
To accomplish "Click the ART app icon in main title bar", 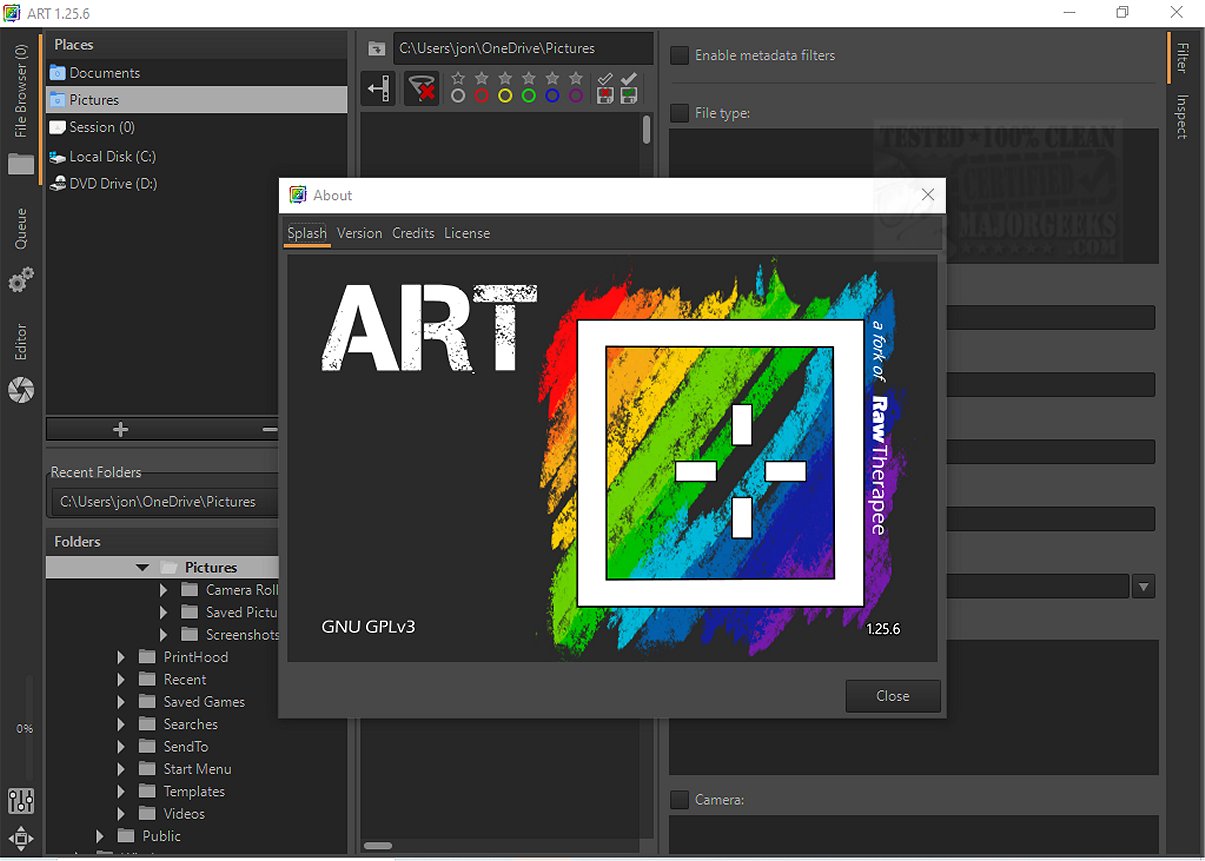I will click(x=12, y=13).
